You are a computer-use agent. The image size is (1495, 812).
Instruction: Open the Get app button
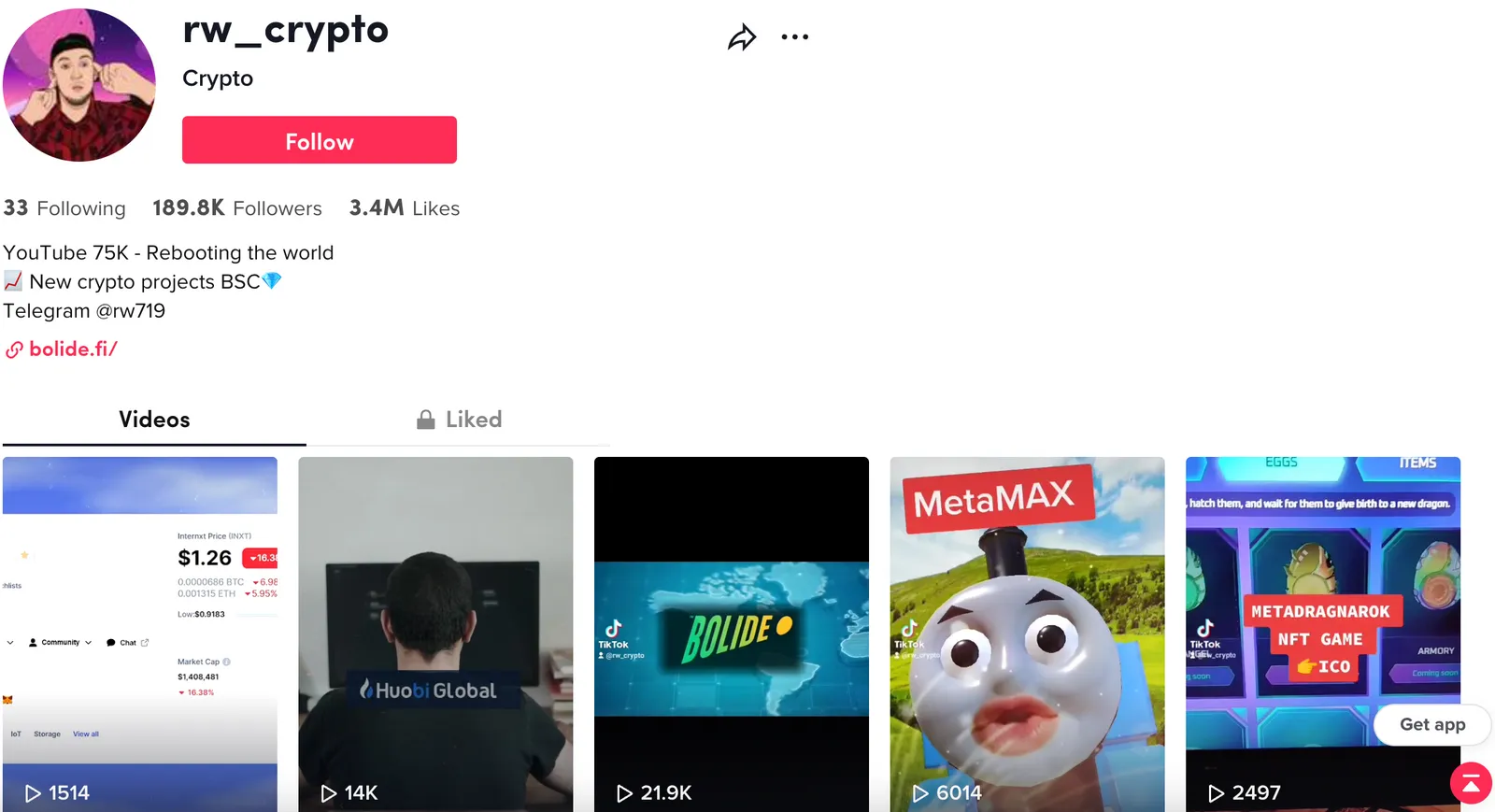(1432, 724)
